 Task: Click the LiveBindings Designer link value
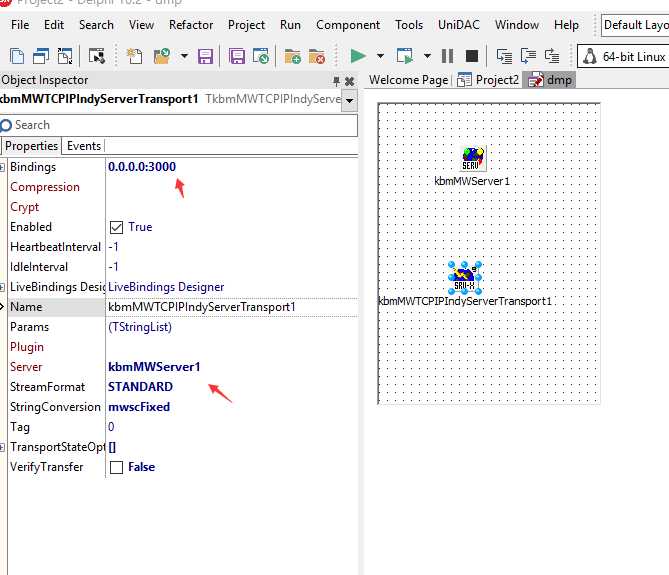pos(166,287)
